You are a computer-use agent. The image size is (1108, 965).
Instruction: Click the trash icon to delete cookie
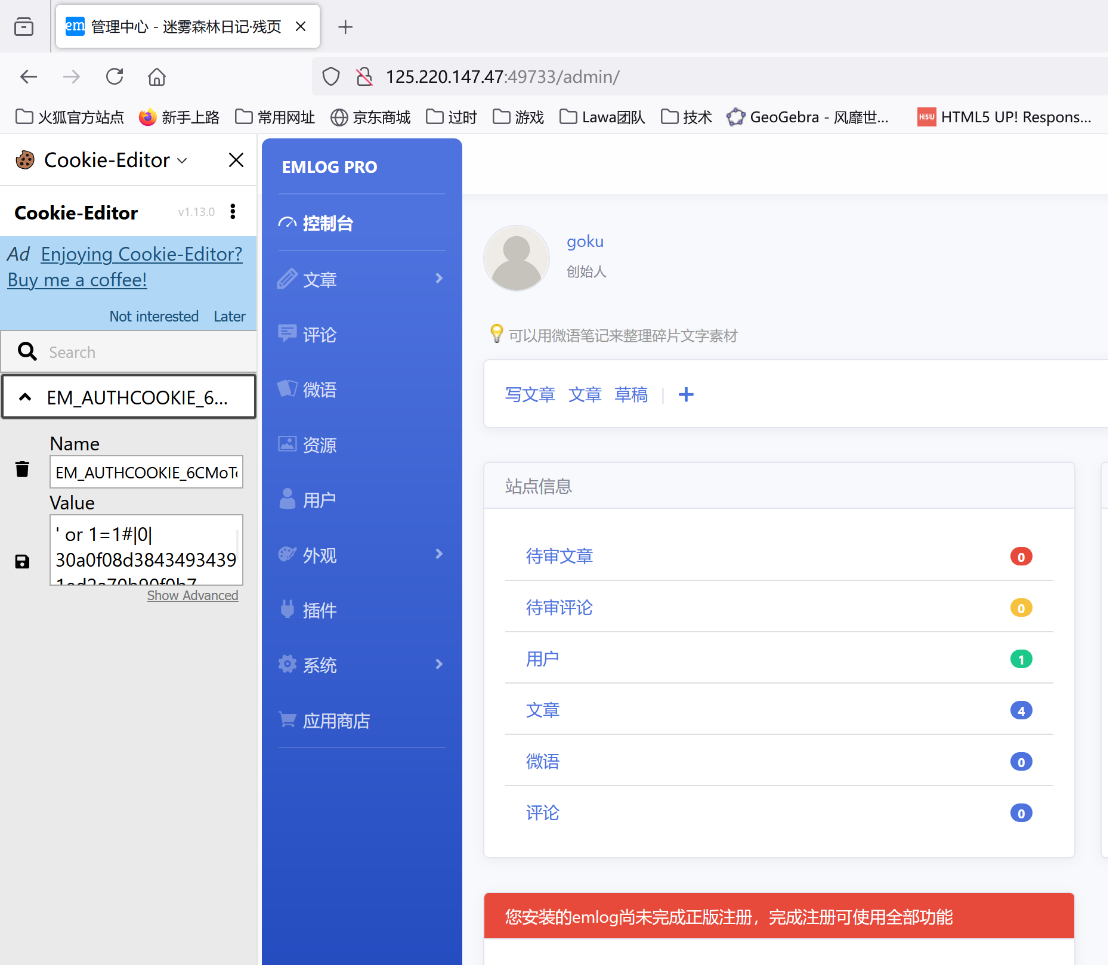(x=22, y=469)
